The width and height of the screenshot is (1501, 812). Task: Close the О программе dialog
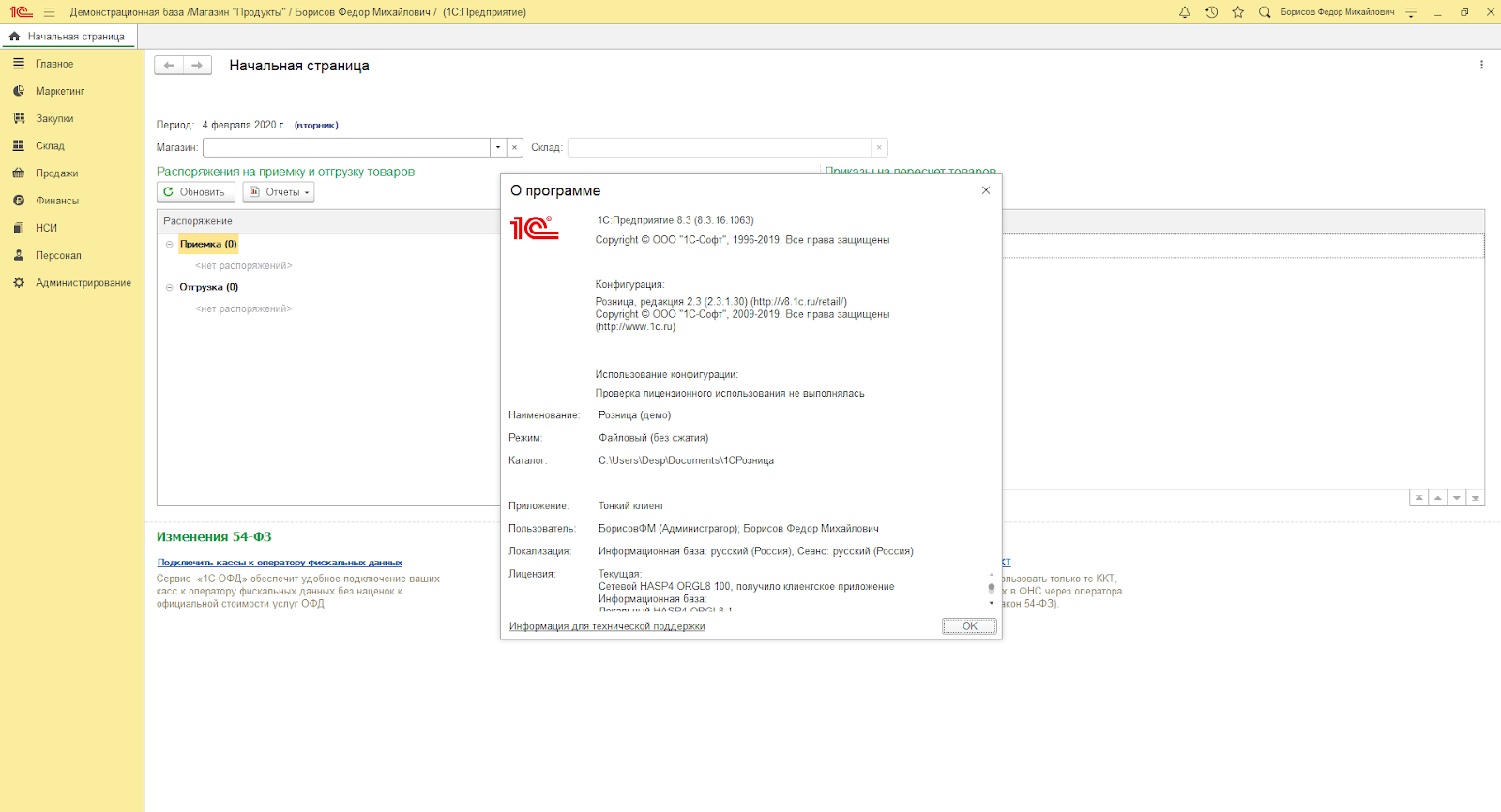(x=986, y=190)
